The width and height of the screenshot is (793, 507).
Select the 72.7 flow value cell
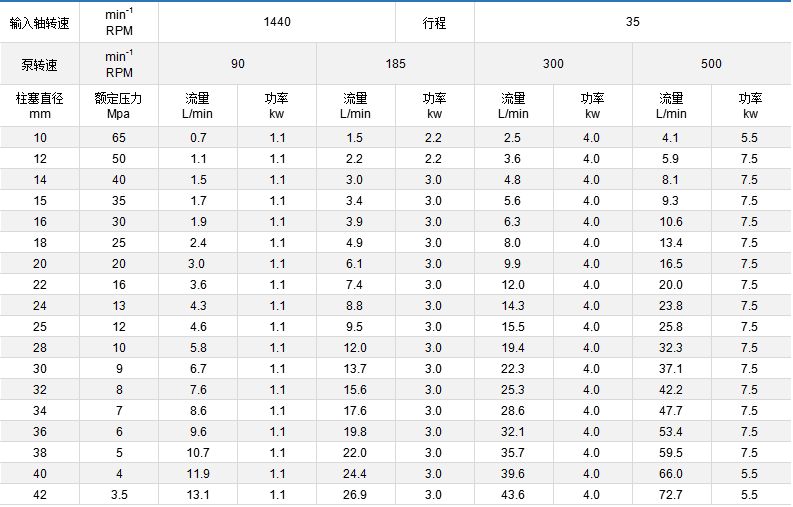[x=671, y=495]
